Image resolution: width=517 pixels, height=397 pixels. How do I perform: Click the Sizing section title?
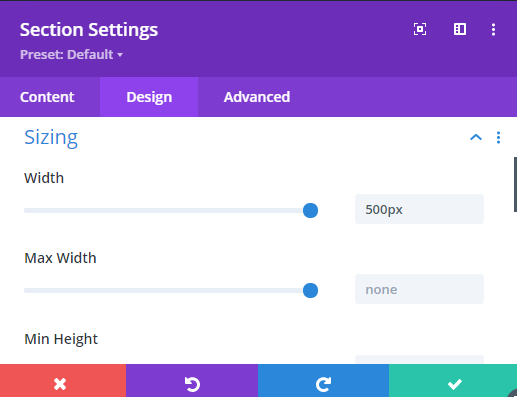(51, 137)
